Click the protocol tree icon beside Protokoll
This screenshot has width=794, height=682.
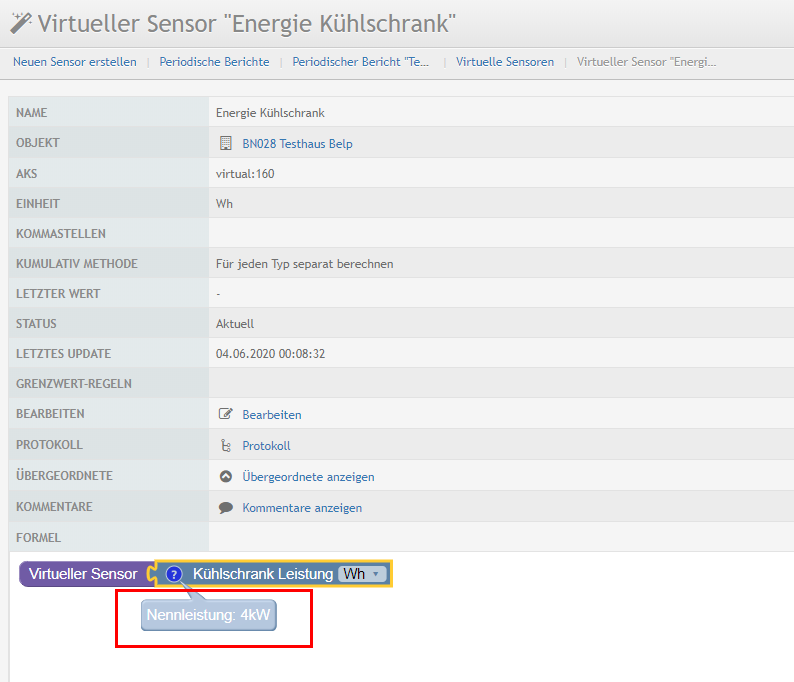(x=226, y=445)
